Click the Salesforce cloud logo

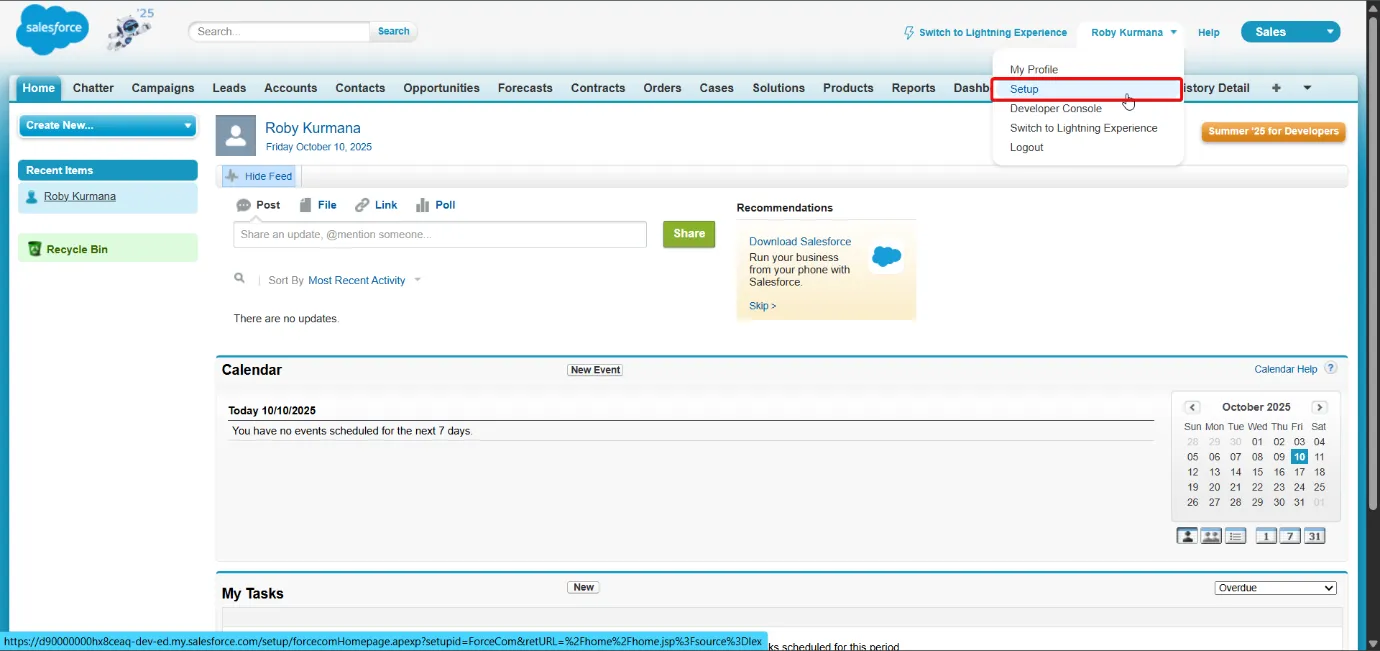(52, 29)
